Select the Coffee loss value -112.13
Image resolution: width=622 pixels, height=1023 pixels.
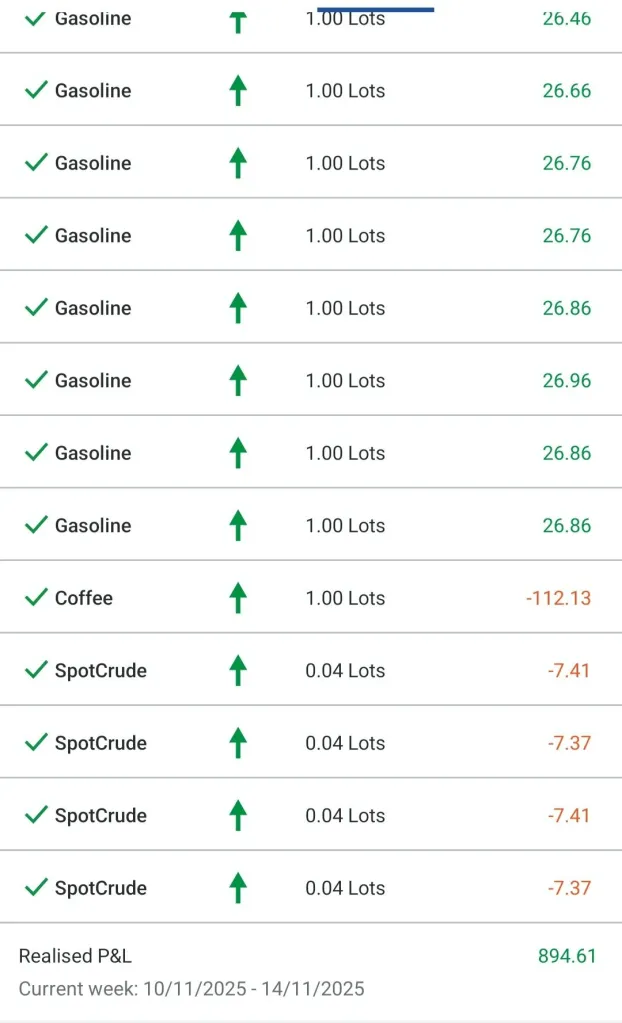pyautogui.click(x=558, y=598)
